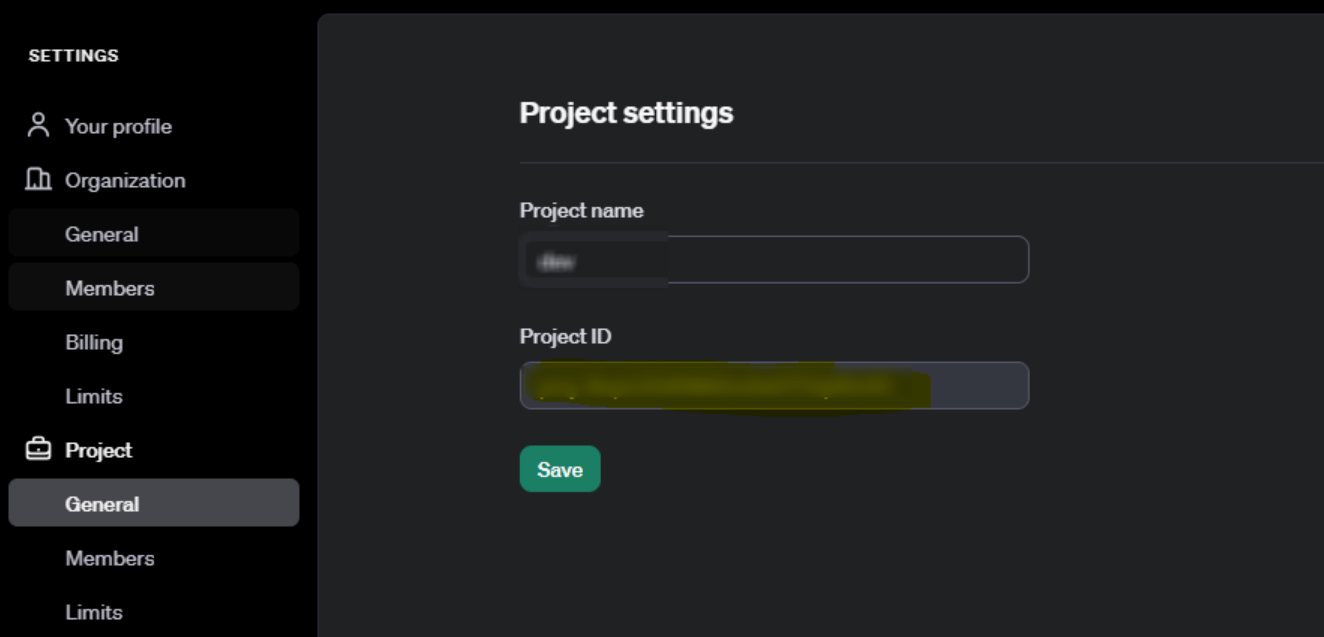Select the Project section label
Image resolution: width=1324 pixels, height=637 pixels.
click(98, 450)
